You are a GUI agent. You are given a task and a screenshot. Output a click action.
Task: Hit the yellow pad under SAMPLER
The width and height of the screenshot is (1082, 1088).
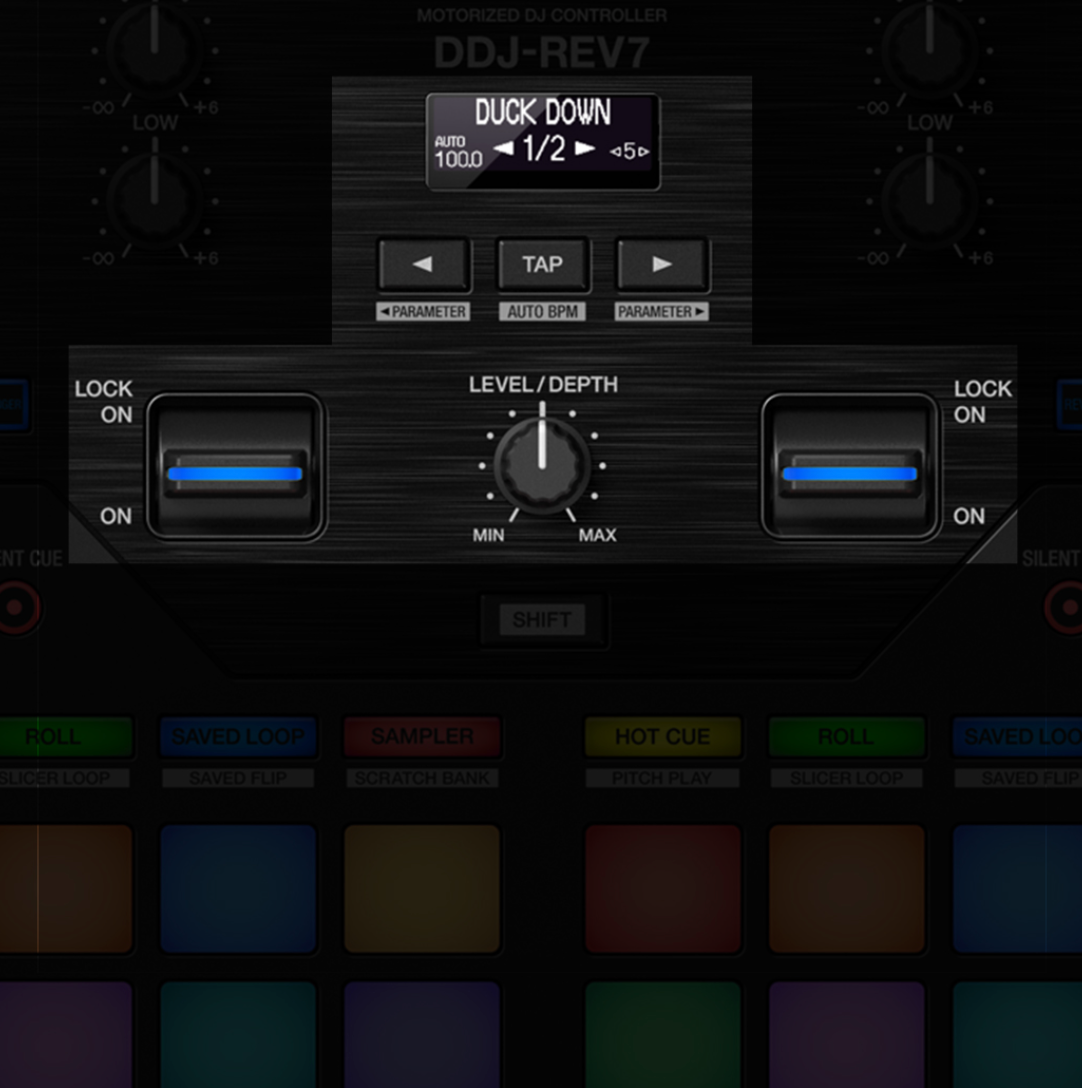(421, 888)
